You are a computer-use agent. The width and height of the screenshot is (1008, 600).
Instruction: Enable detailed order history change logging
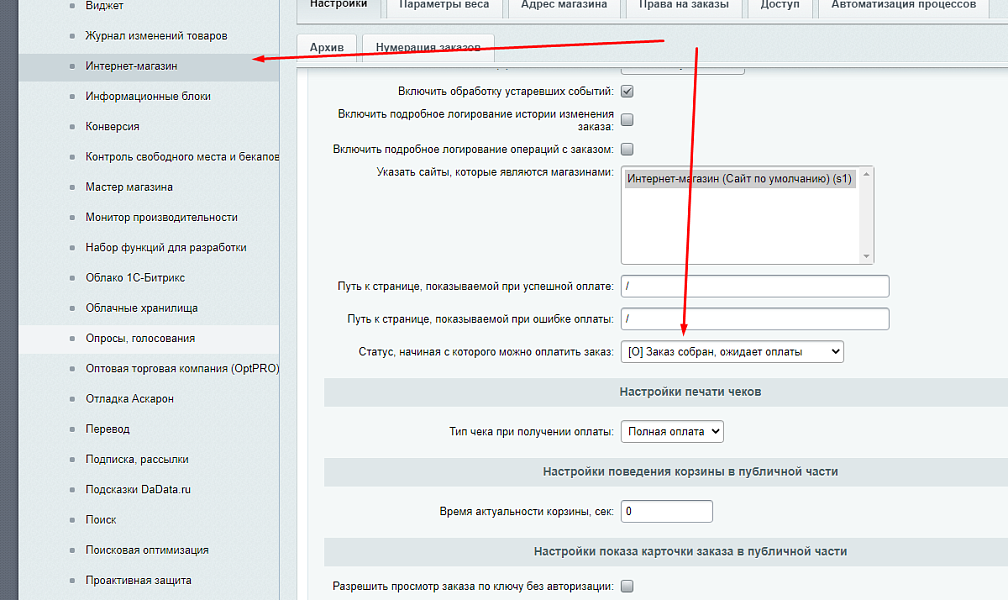click(x=628, y=120)
